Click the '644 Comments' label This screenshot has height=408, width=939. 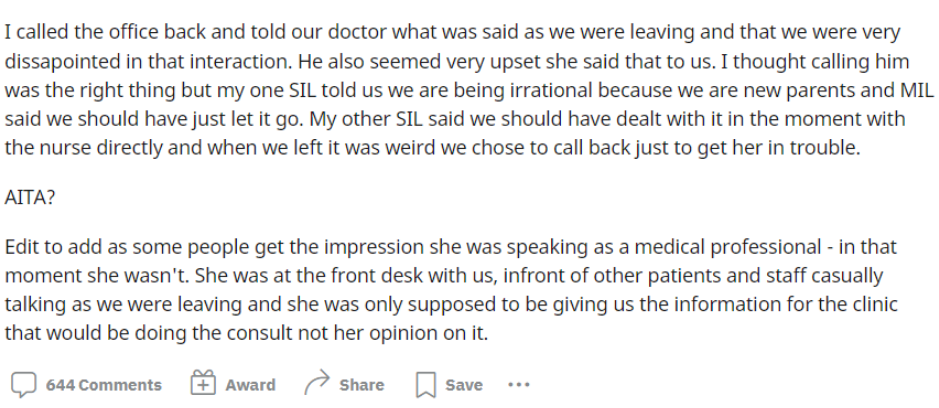tap(104, 385)
